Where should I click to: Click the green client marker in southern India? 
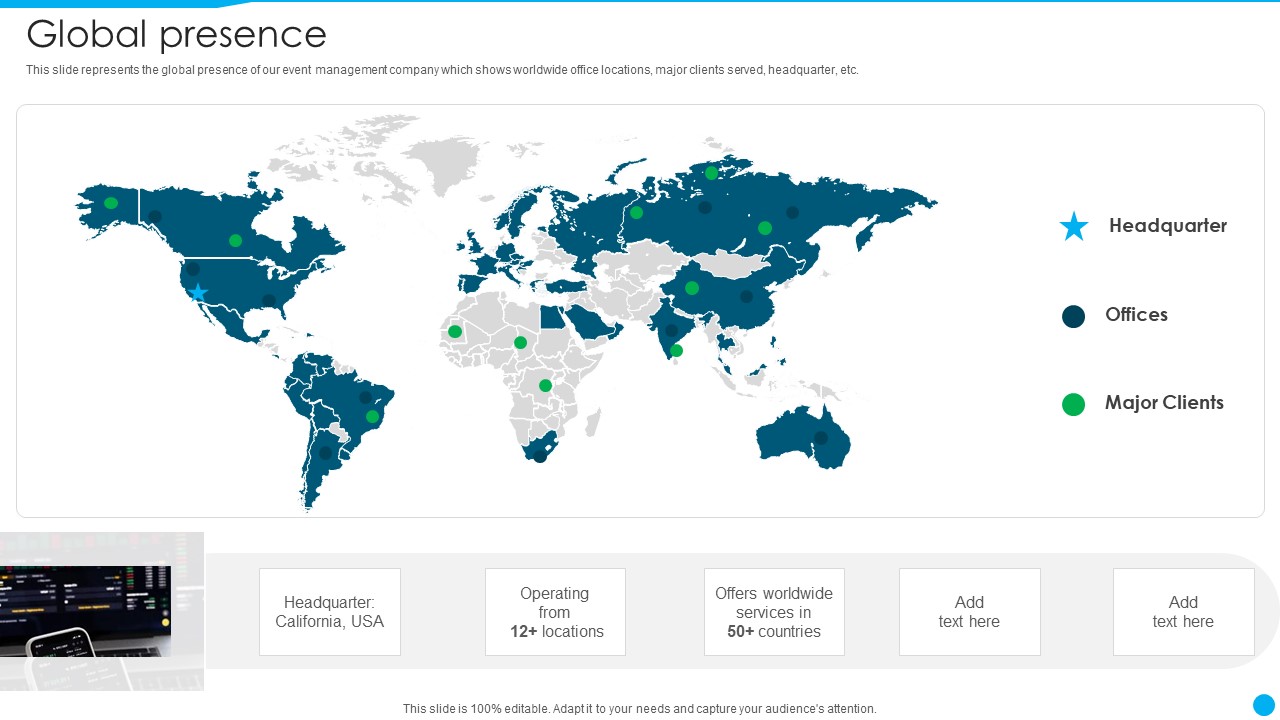676,350
